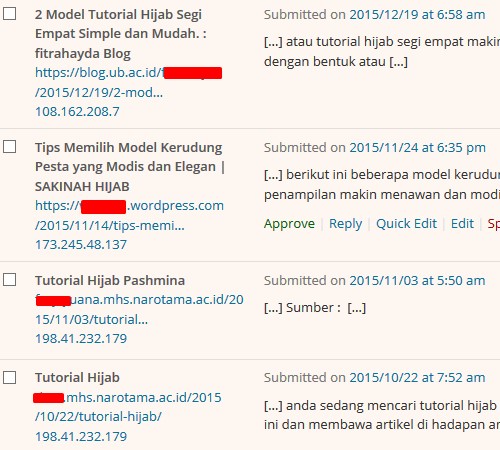Open date link 2015/11/03 at 5:50 am
This screenshot has width=500, height=450.
pos(417,281)
